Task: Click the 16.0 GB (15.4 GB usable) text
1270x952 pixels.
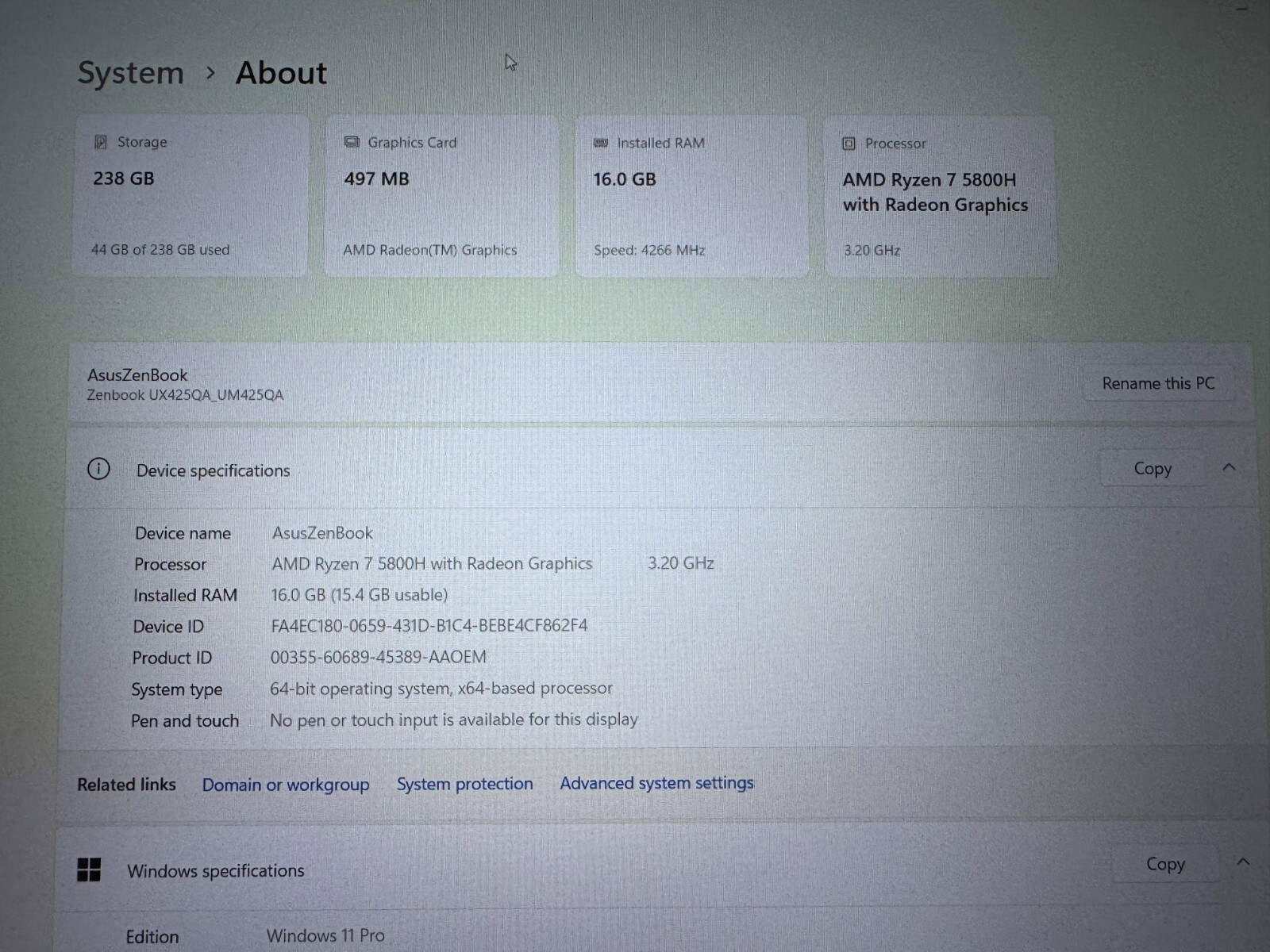Action: 360,594
